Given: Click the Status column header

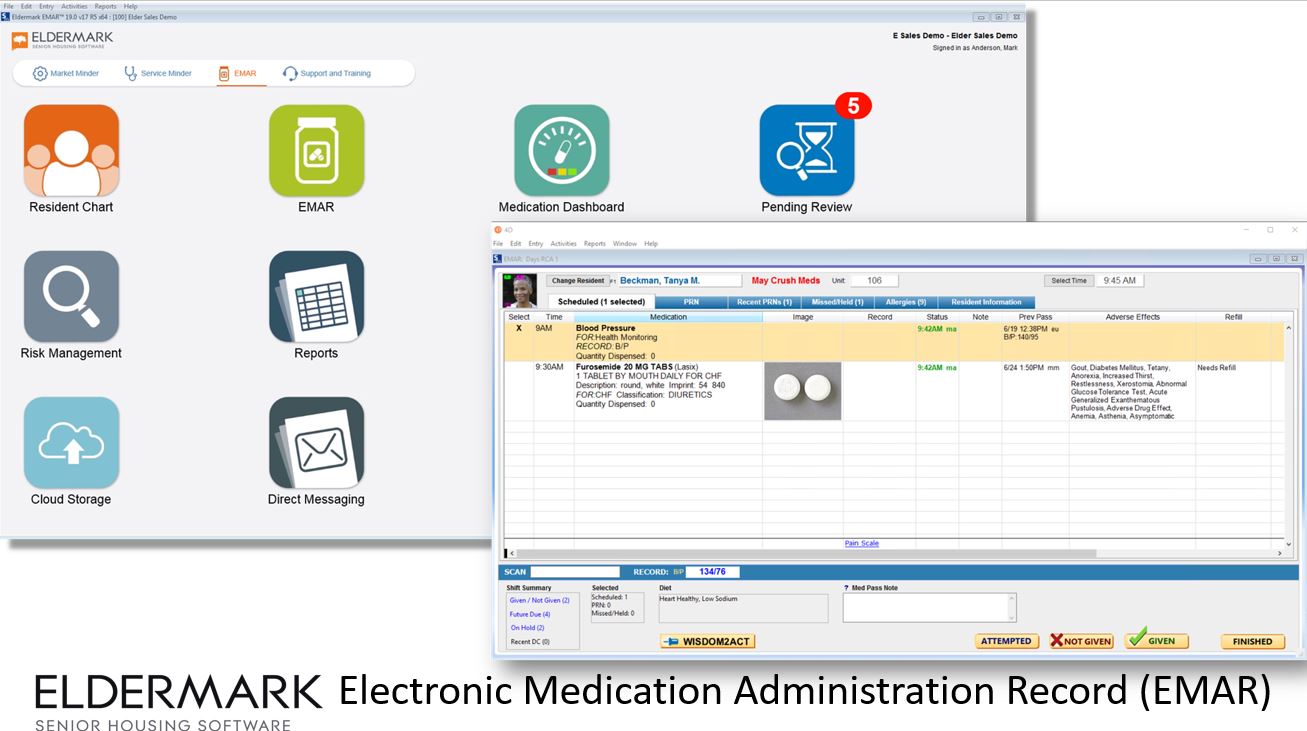Looking at the screenshot, I should point(937,317).
